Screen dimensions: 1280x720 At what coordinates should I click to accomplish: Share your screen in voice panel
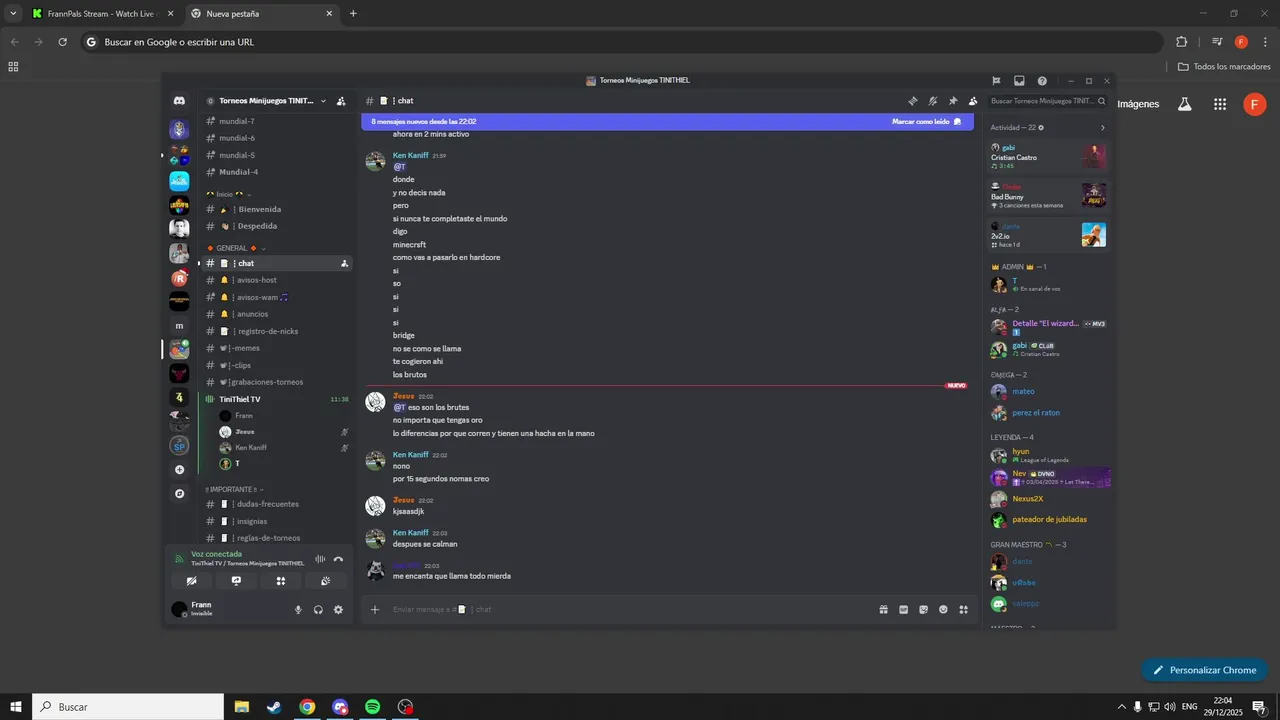(x=236, y=580)
